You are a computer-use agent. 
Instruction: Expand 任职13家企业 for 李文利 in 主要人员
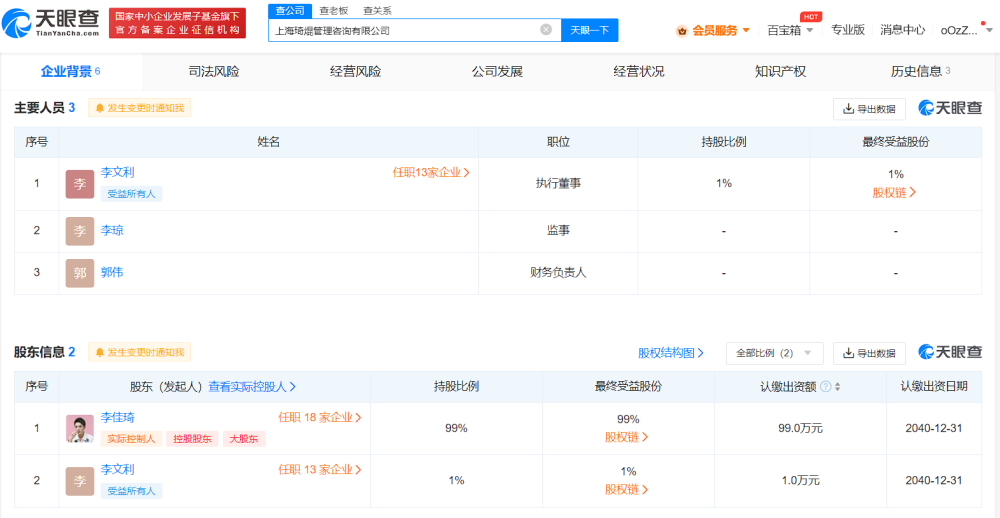(x=431, y=172)
